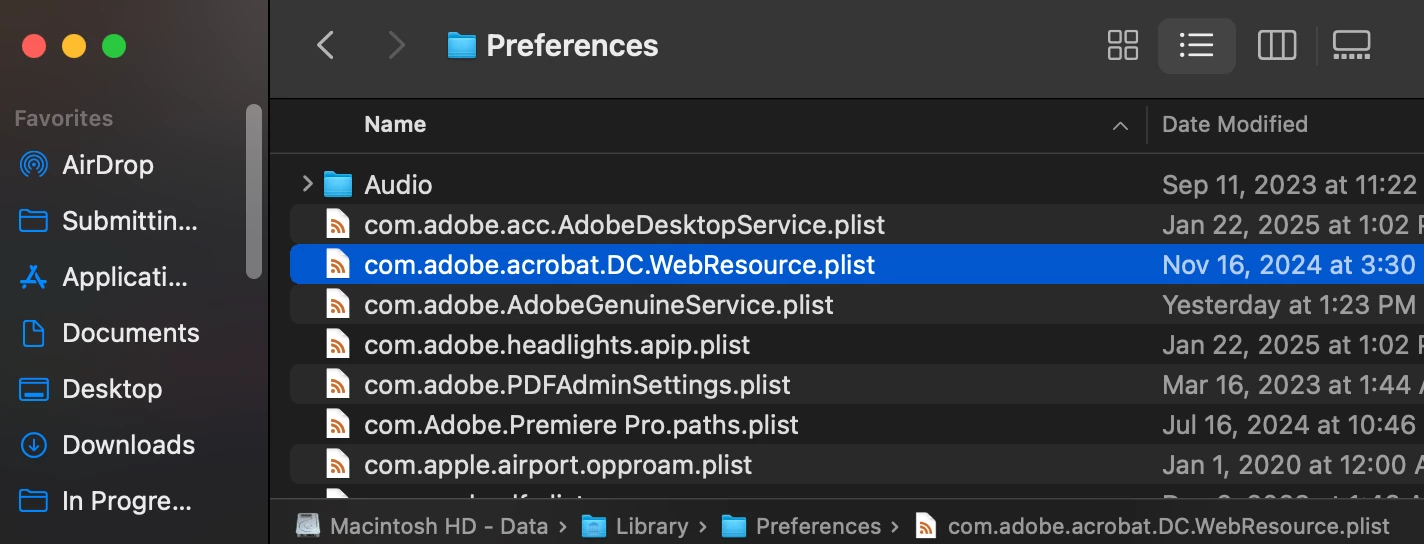
Task: Select the com.adobe.PDFAdminSettings.plist file icon
Action: [339, 385]
